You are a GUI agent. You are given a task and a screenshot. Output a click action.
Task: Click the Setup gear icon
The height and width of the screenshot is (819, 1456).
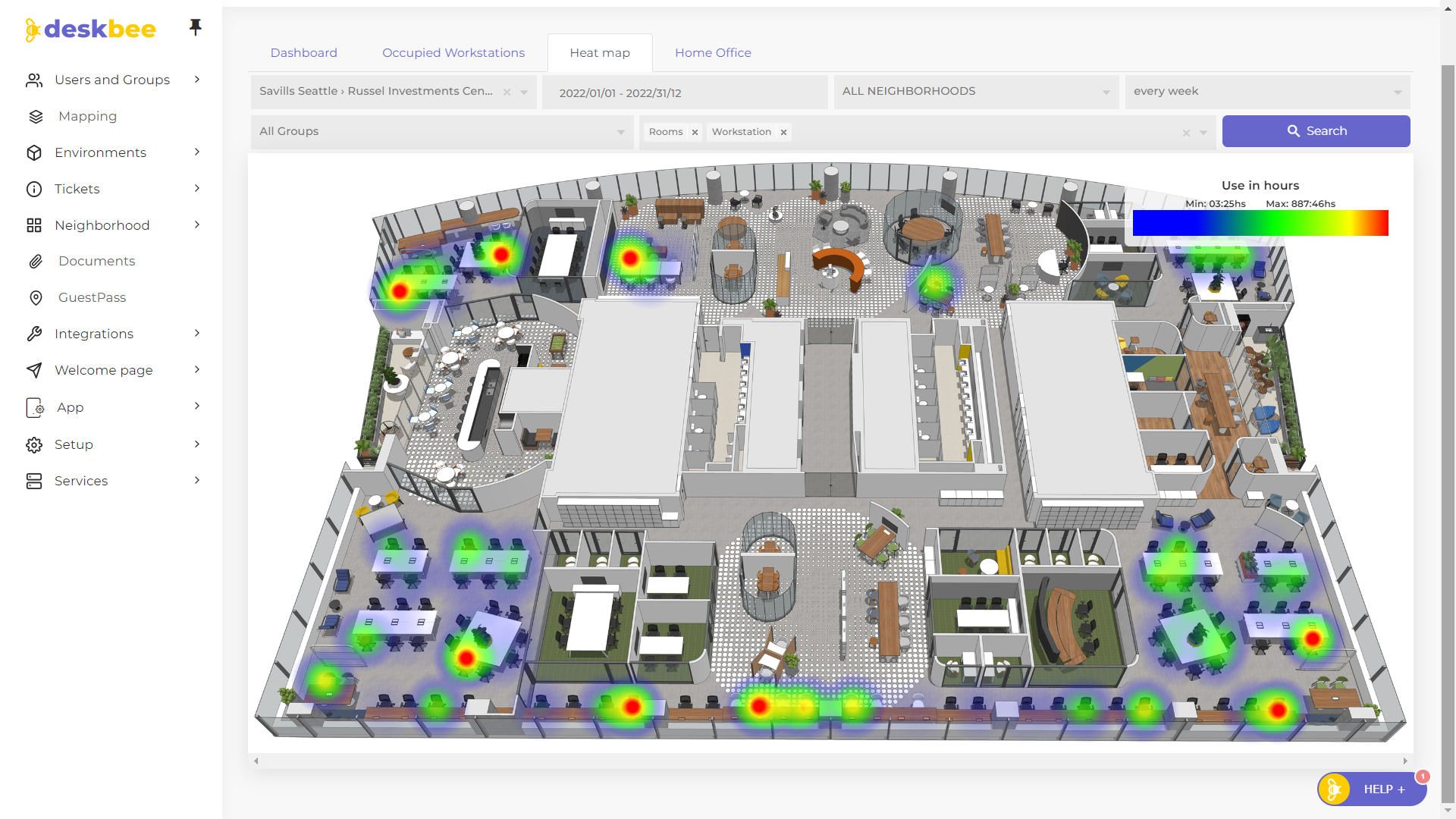pyautogui.click(x=34, y=444)
